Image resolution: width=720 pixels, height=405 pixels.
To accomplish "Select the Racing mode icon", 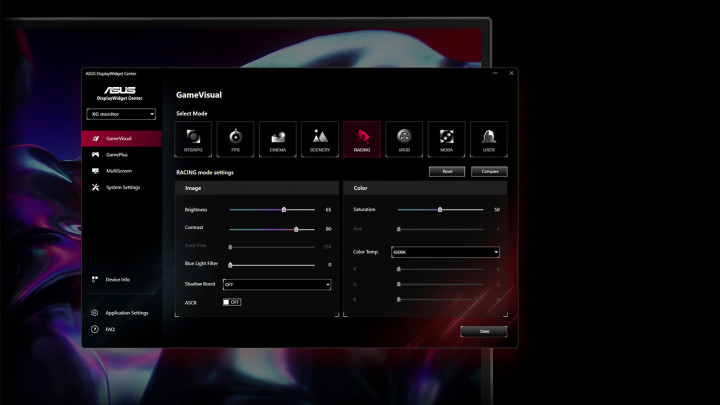I will (362, 139).
